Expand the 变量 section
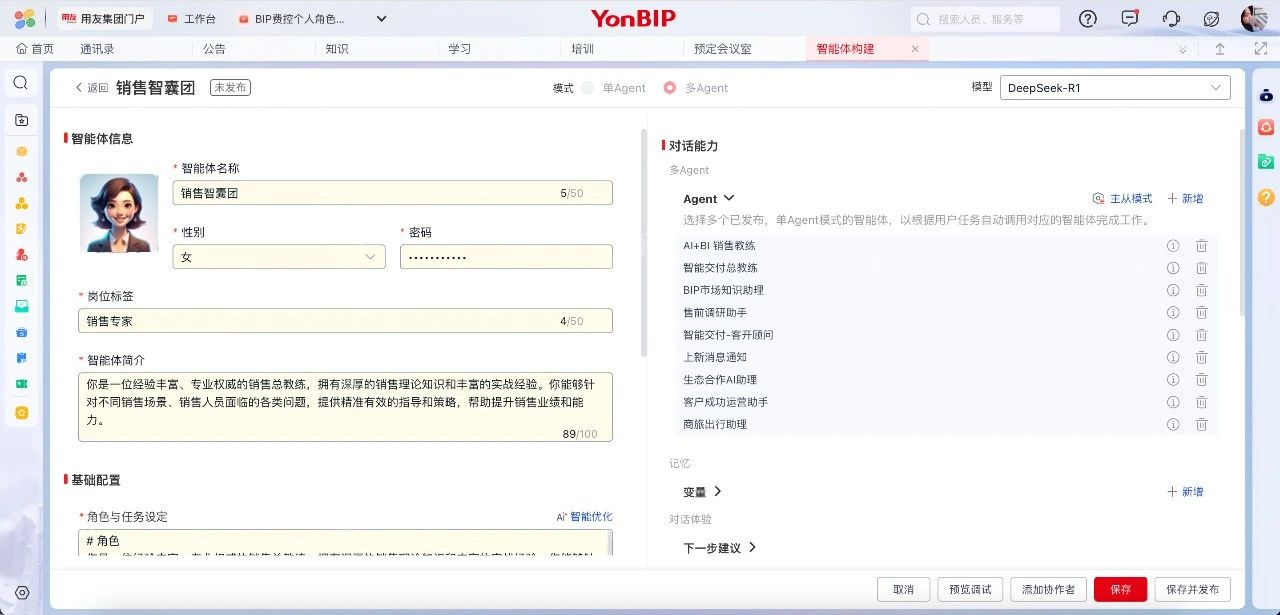 click(x=702, y=492)
